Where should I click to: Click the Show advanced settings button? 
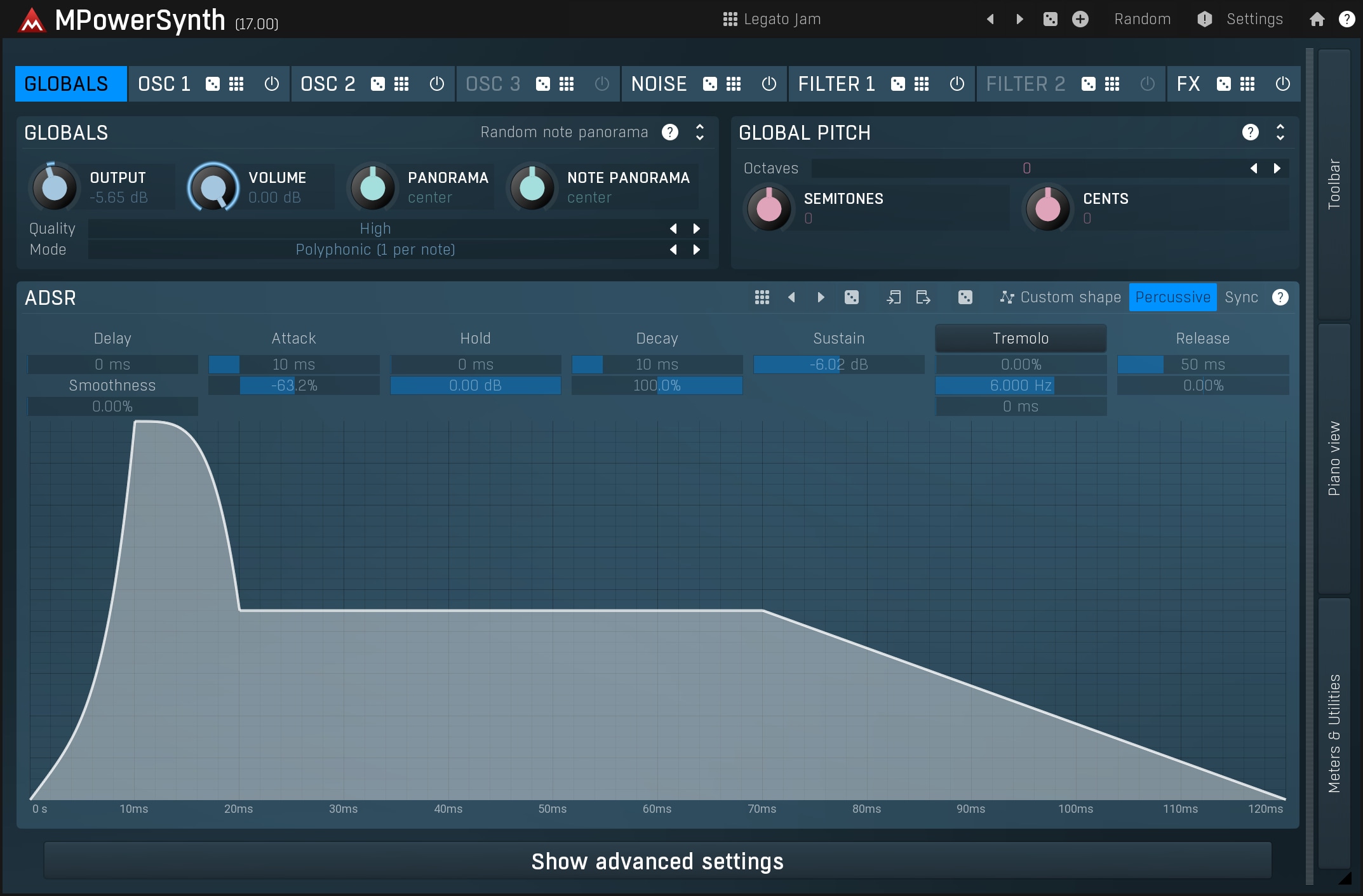[657, 861]
